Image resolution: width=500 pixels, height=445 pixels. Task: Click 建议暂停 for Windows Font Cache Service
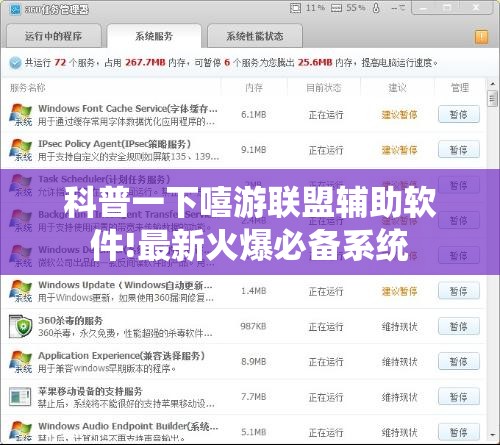(x=399, y=115)
